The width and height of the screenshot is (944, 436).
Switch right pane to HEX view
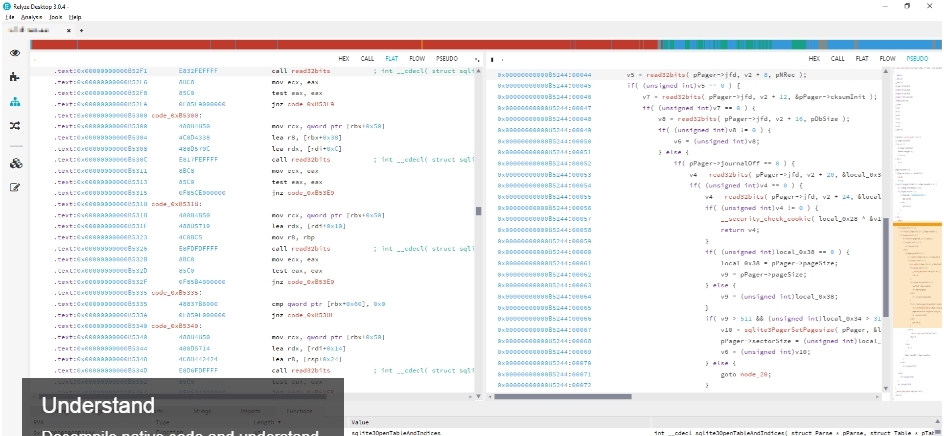click(x=813, y=59)
